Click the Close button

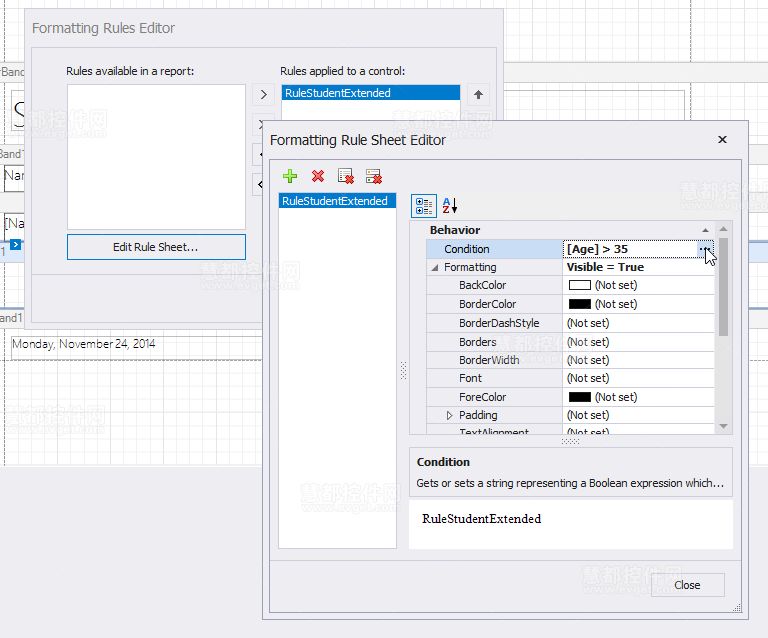(x=687, y=585)
